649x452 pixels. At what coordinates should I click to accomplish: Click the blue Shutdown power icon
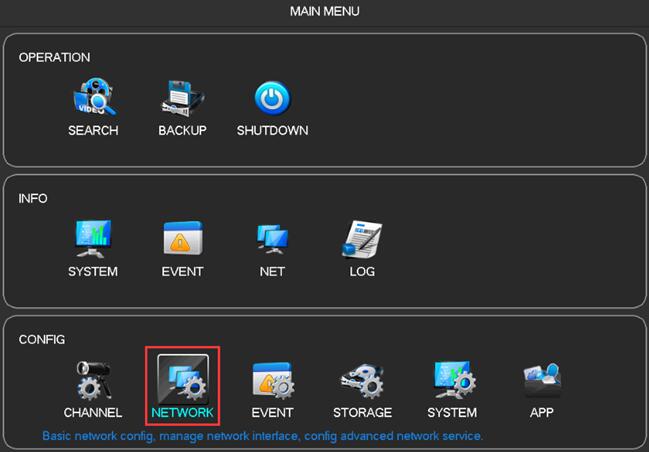(x=272, y=99)
